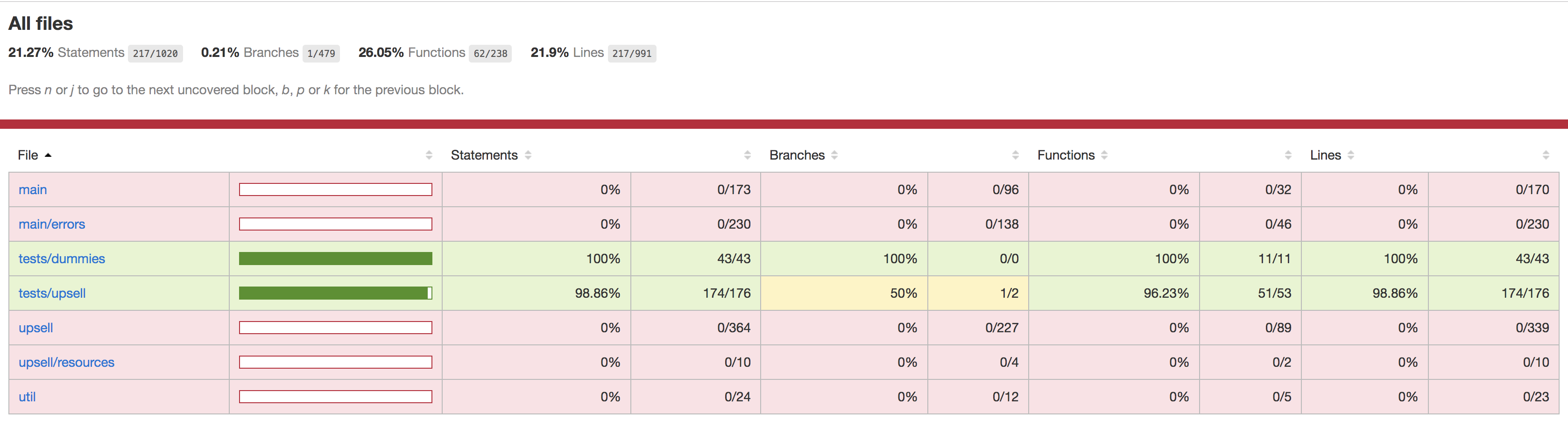
Task: Click the sort arrows beside Branches header
Action: (x=834, y=155)
